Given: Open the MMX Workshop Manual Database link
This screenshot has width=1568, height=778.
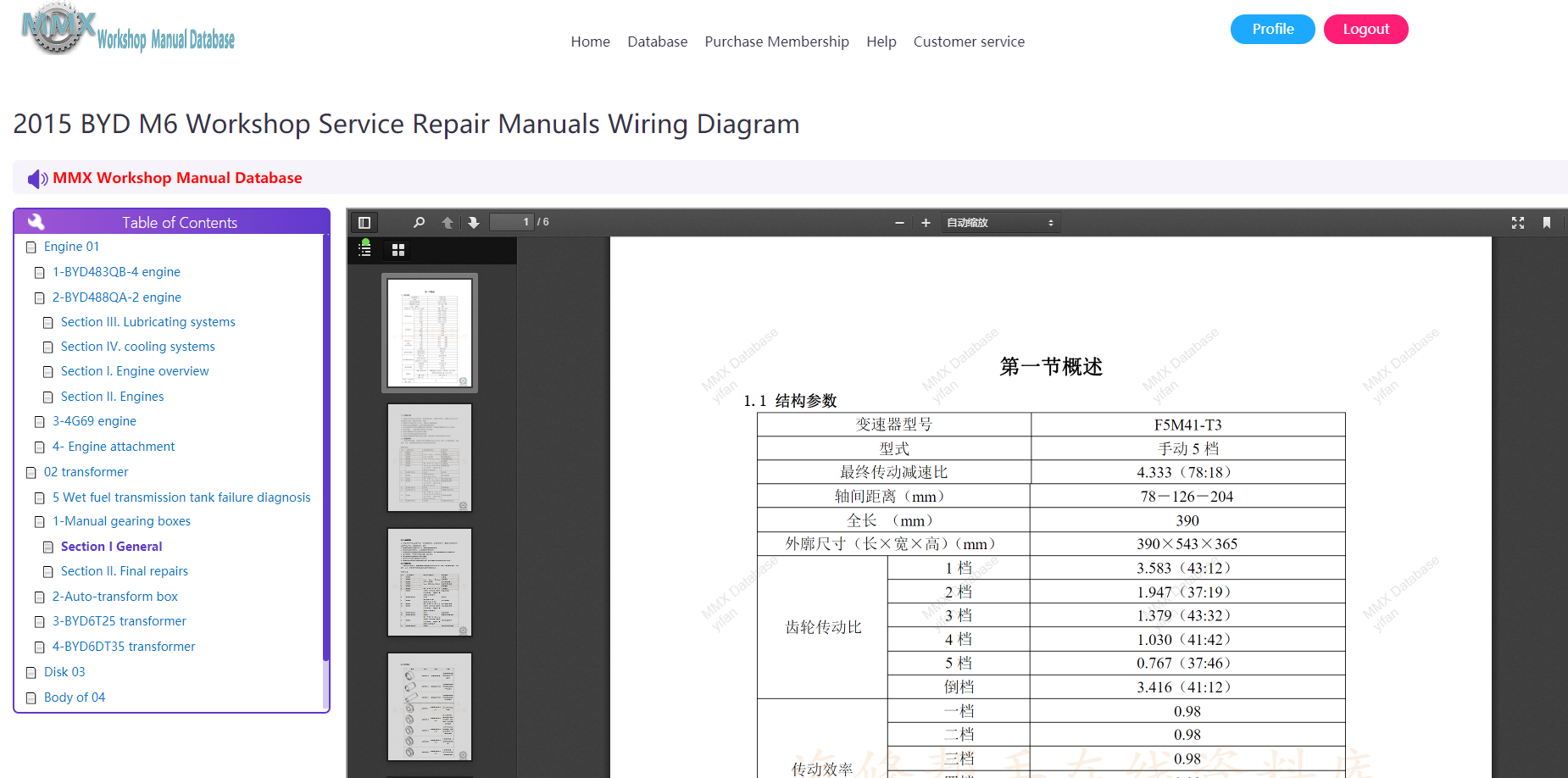Looking at the screenshot, I should point(177,178).
